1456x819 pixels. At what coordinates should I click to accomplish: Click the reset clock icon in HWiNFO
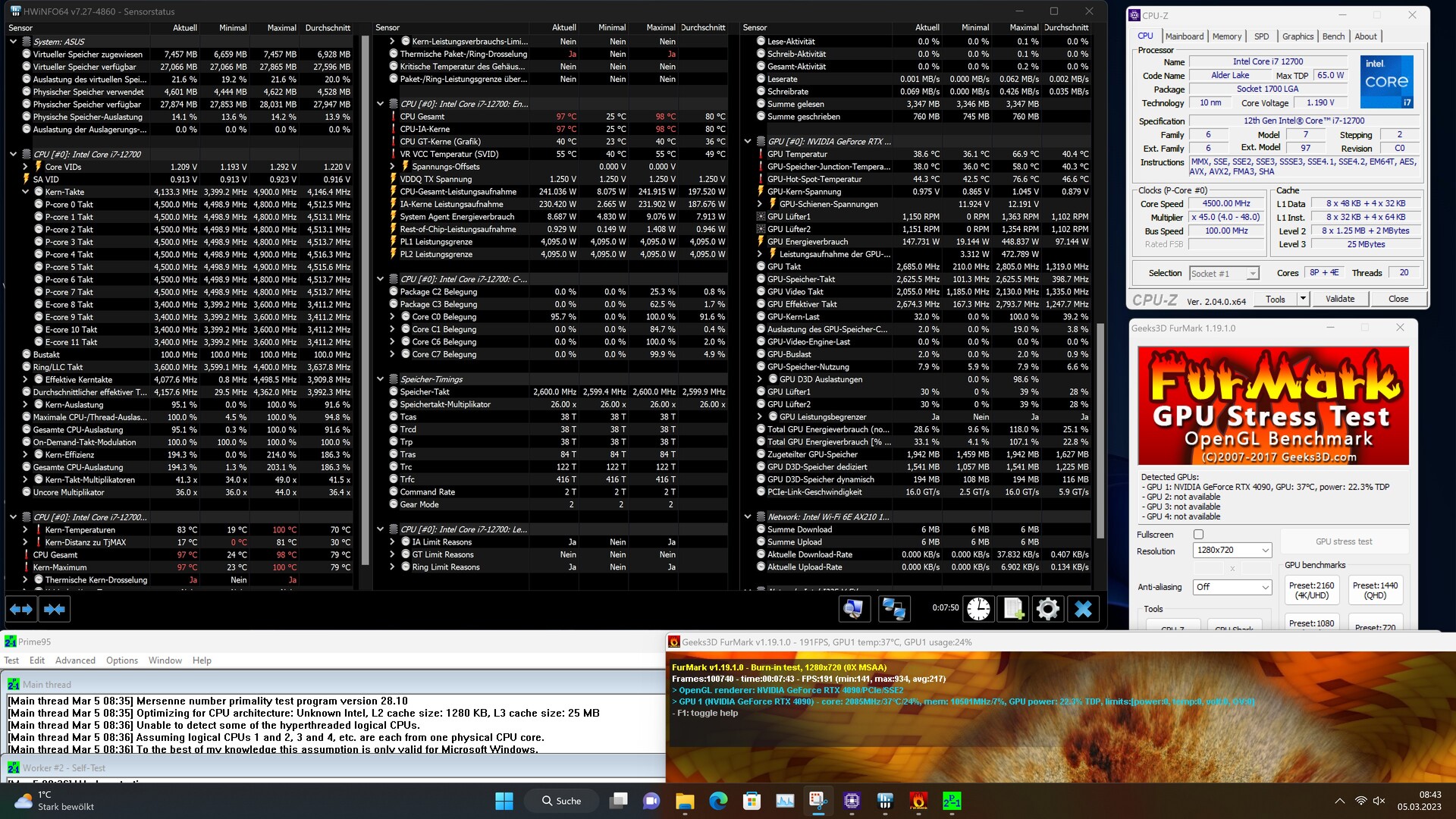click(x=978, y=609)
